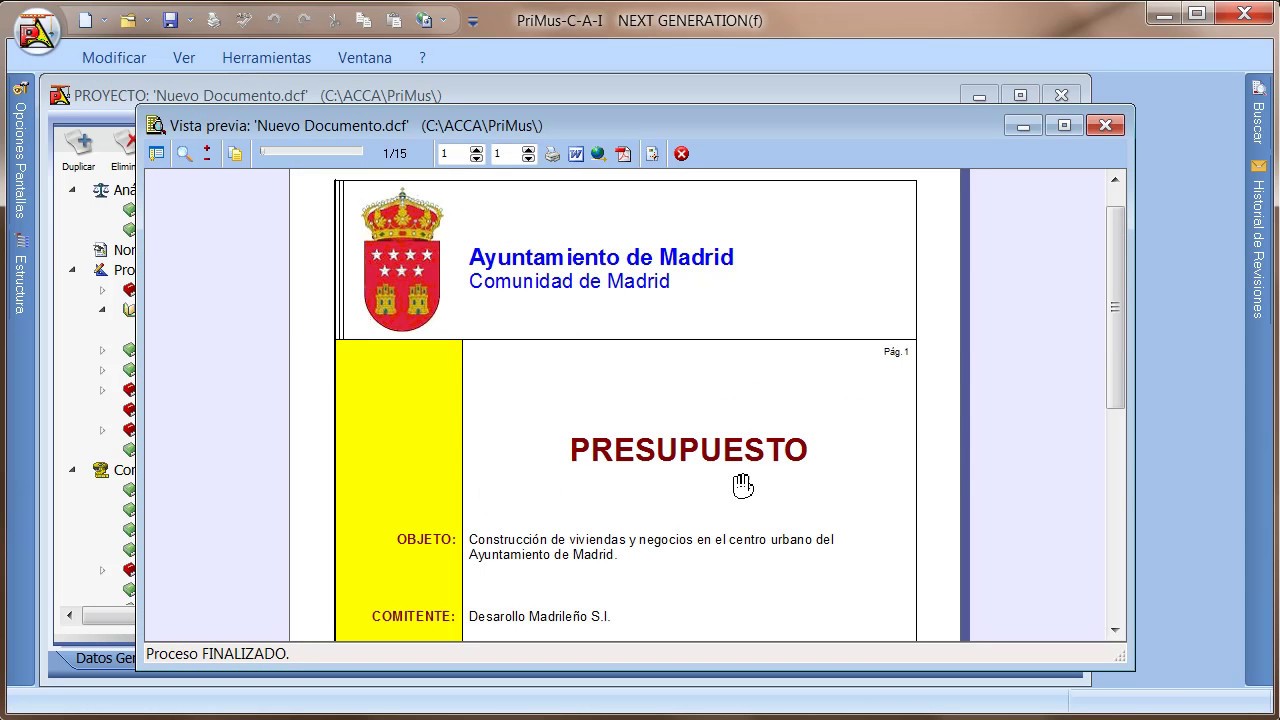Open dropdown arrow next to New document icon
1280x720 pixels.
105,21
